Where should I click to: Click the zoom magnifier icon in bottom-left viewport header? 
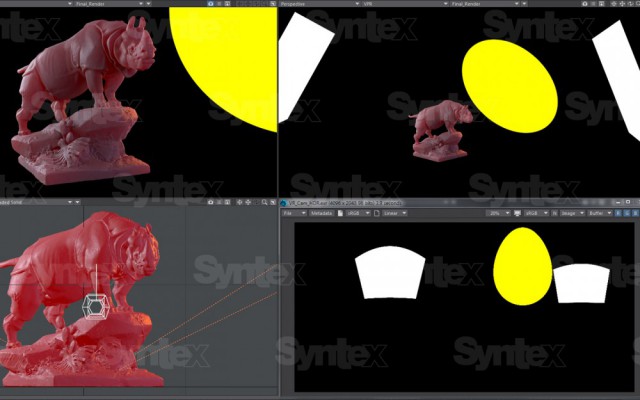click(264, 202)
